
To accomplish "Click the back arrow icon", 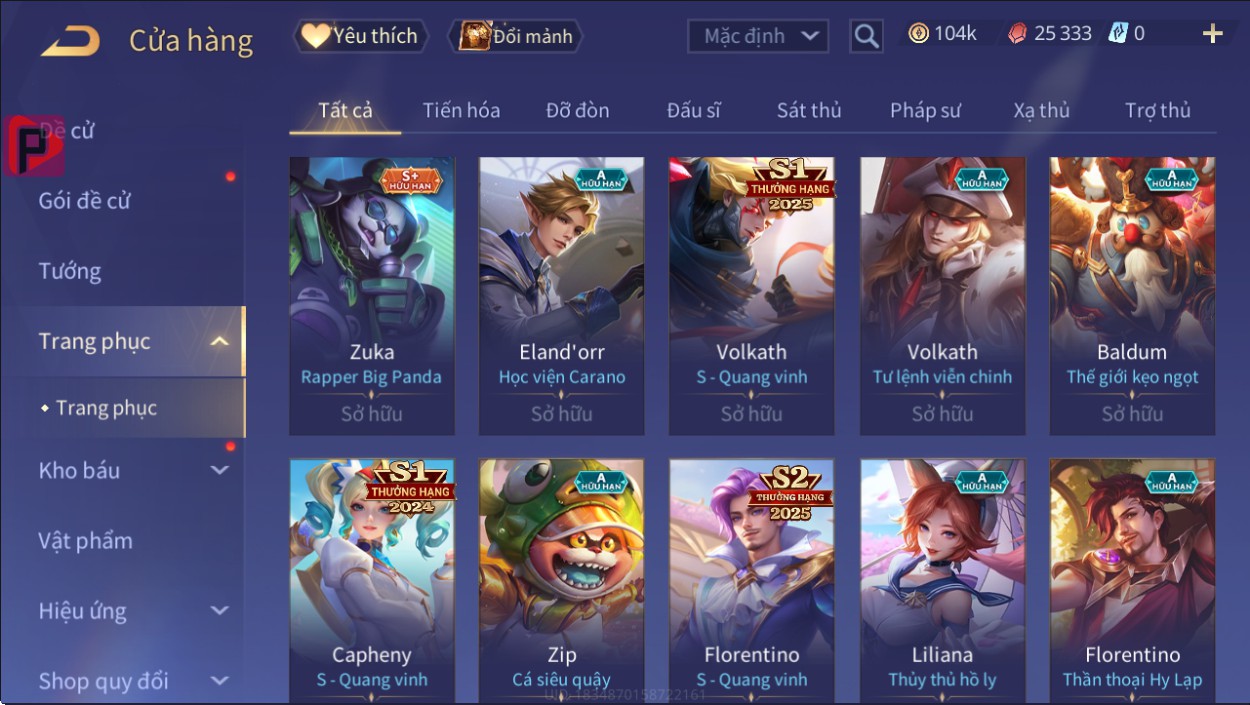I will tap(70, 42).
